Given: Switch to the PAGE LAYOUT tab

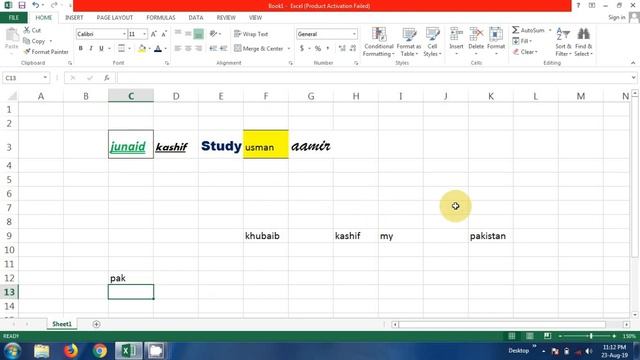Looking at the screenshot, I should coord(115,18).
